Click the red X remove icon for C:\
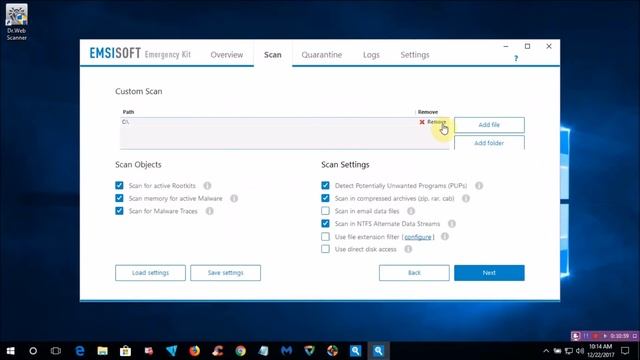640x360 pixels. pos(422,122)
